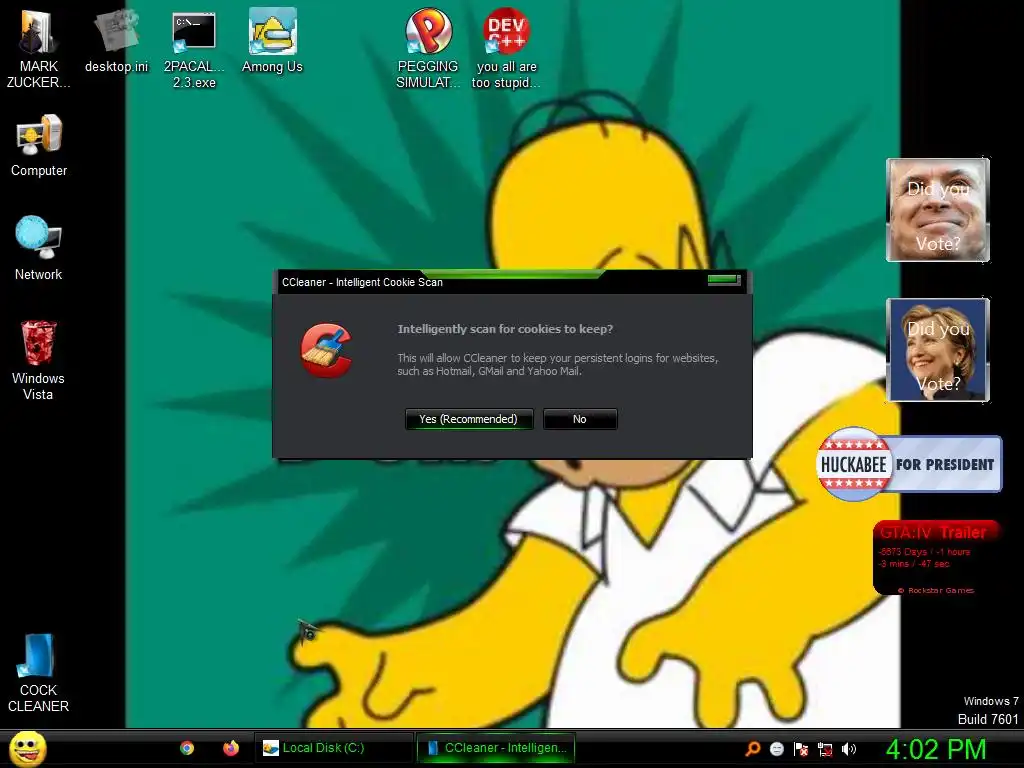Click the GTA:IV Trailer countdown gadget
This screenshot has width=1024, height=768.
(936, 557)
